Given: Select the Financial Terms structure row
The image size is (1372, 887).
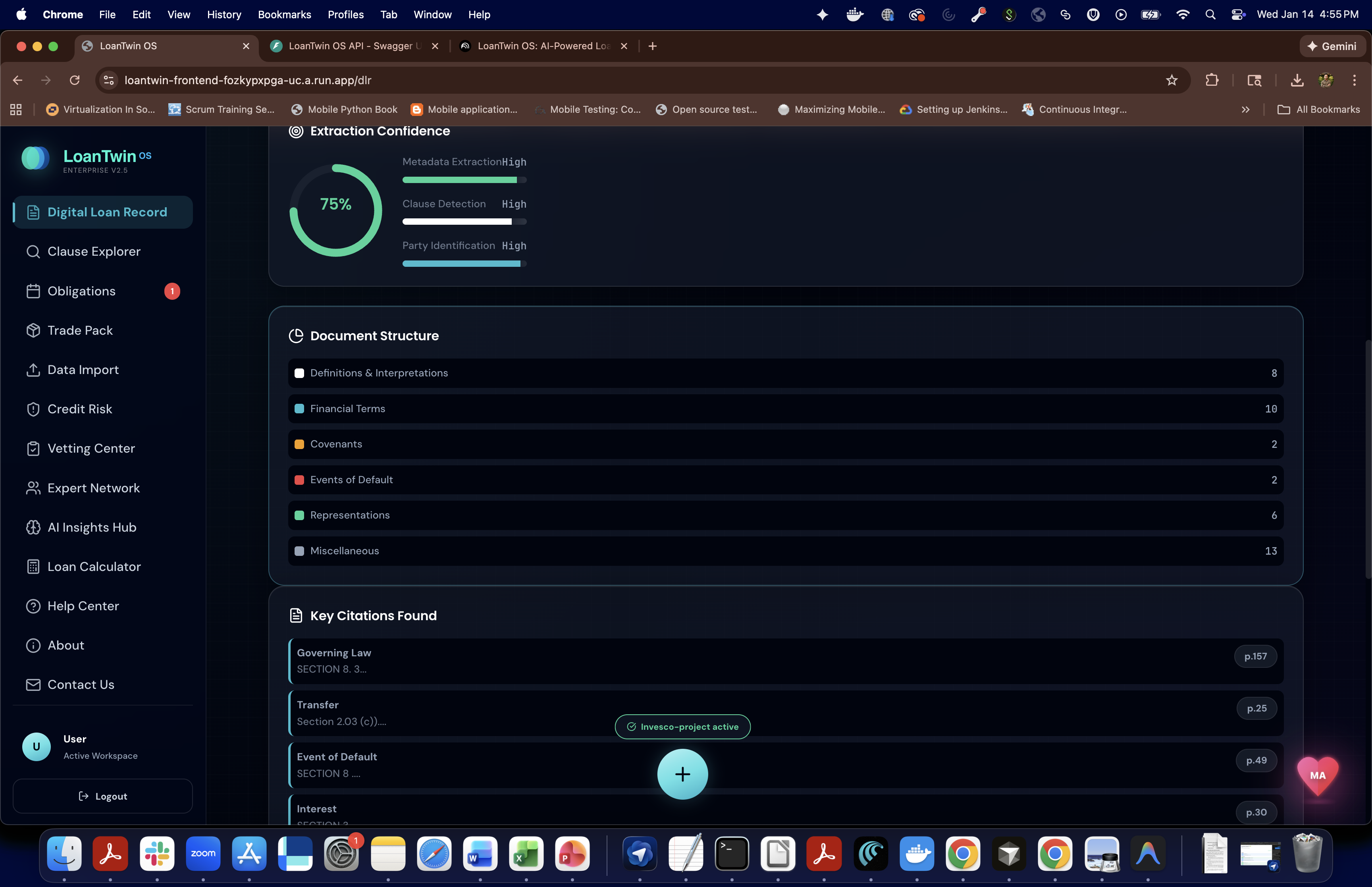Looking at the screenshot, I should click(x=785, y=409).
